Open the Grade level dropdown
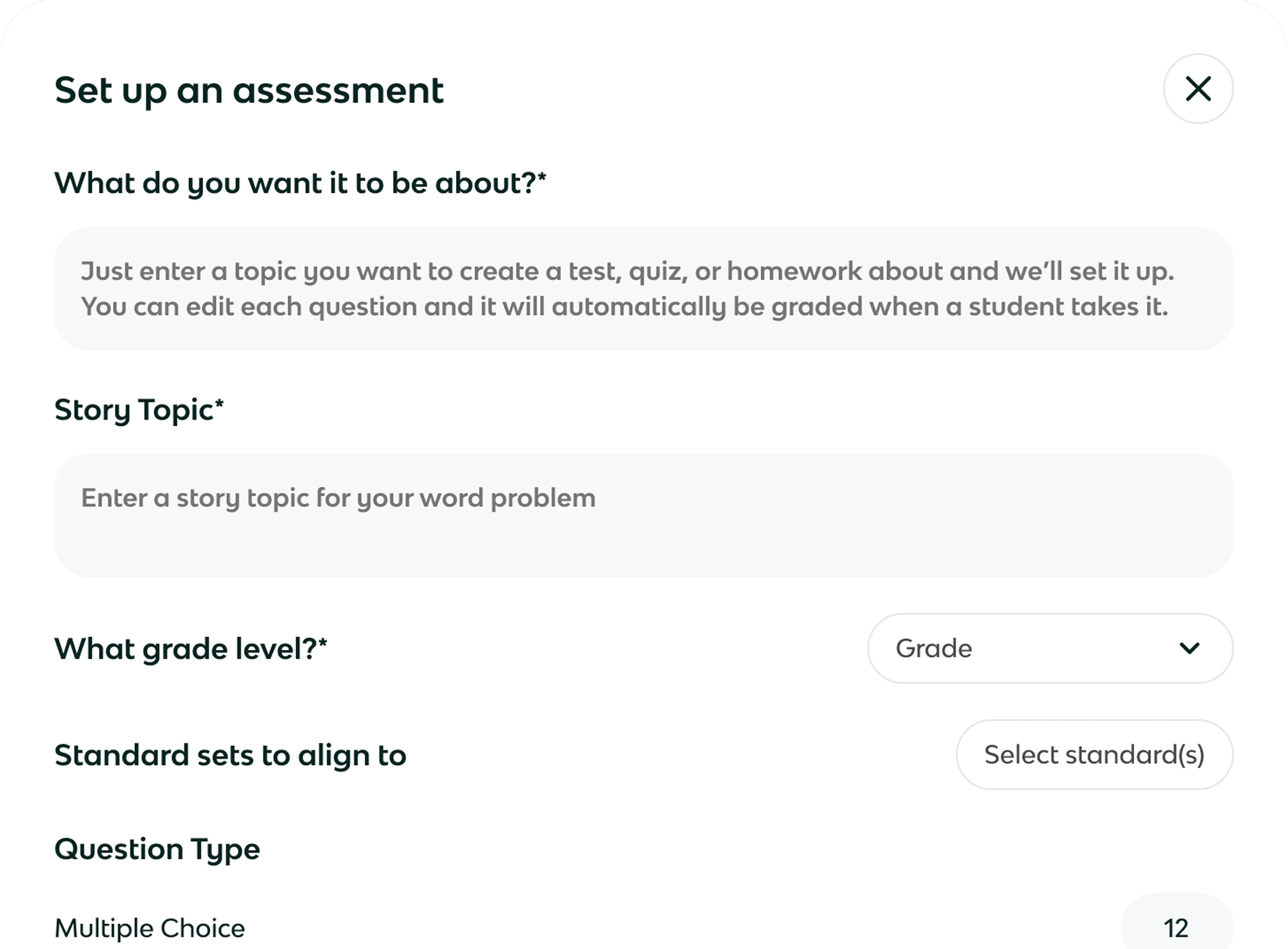Image resolution: width=1288 pixels, height=949 pixels. tap(1050, 649)
